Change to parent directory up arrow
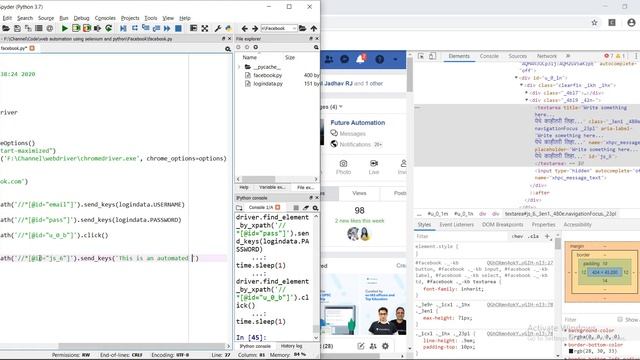 point(313,28)
